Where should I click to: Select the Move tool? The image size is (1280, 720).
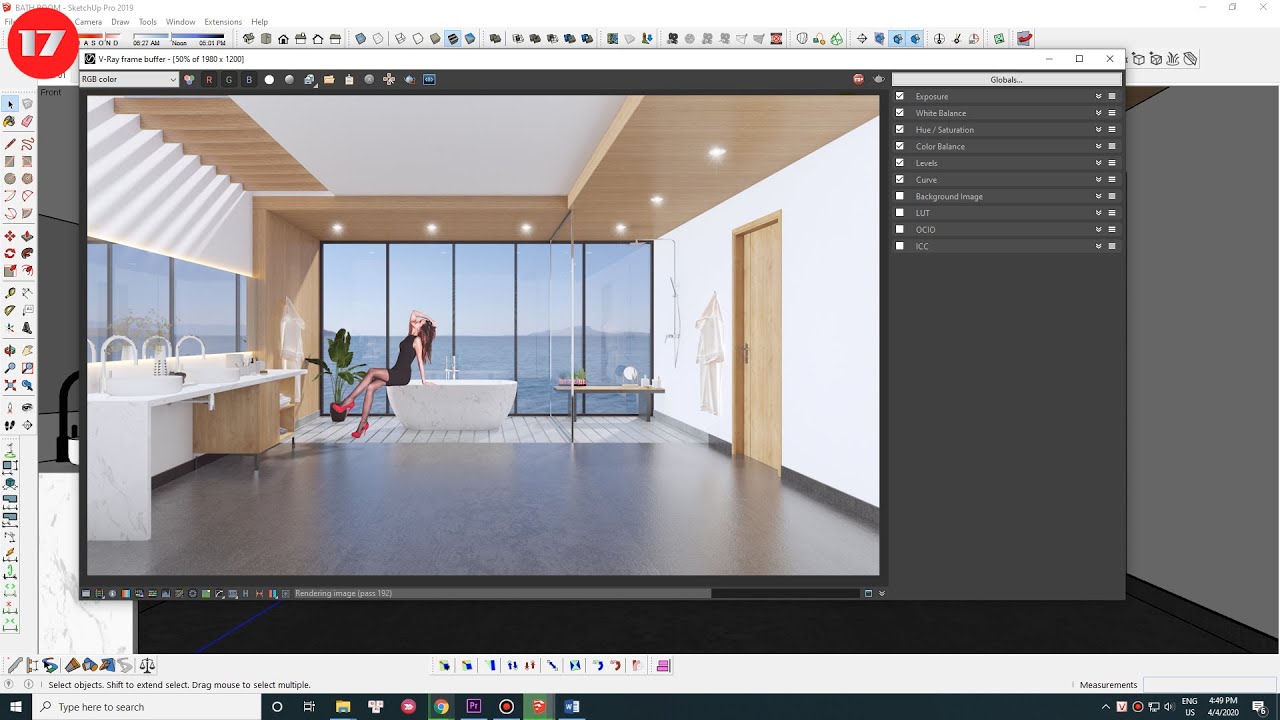pyautogui.click(x=10, y=236)
